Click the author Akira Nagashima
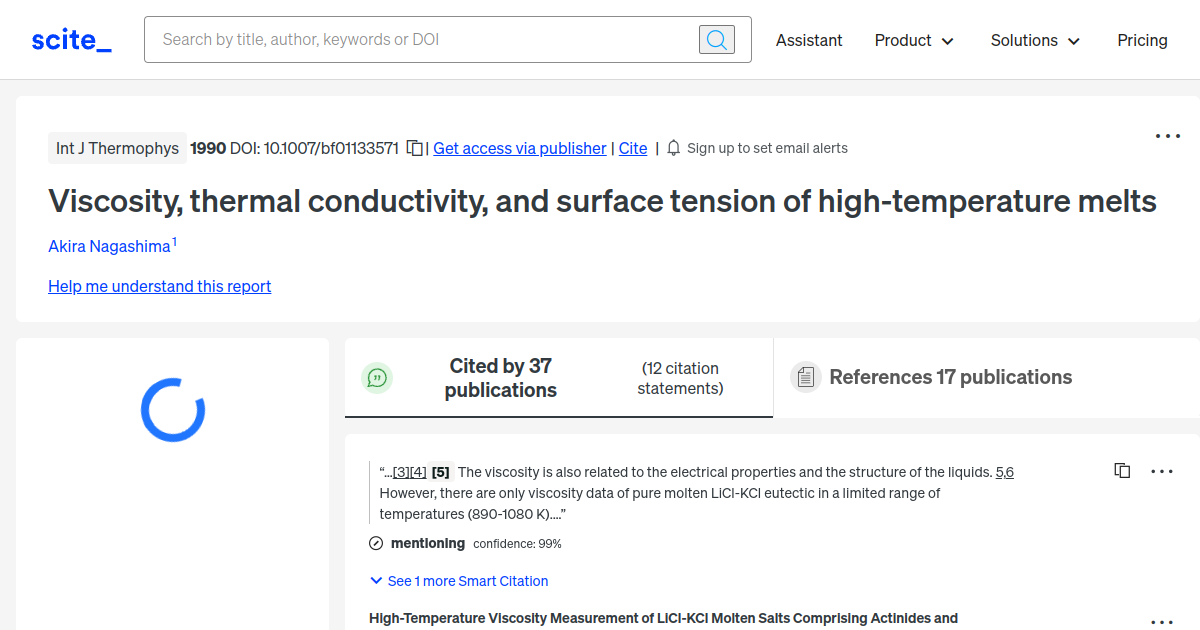 (x=108, y=246)
